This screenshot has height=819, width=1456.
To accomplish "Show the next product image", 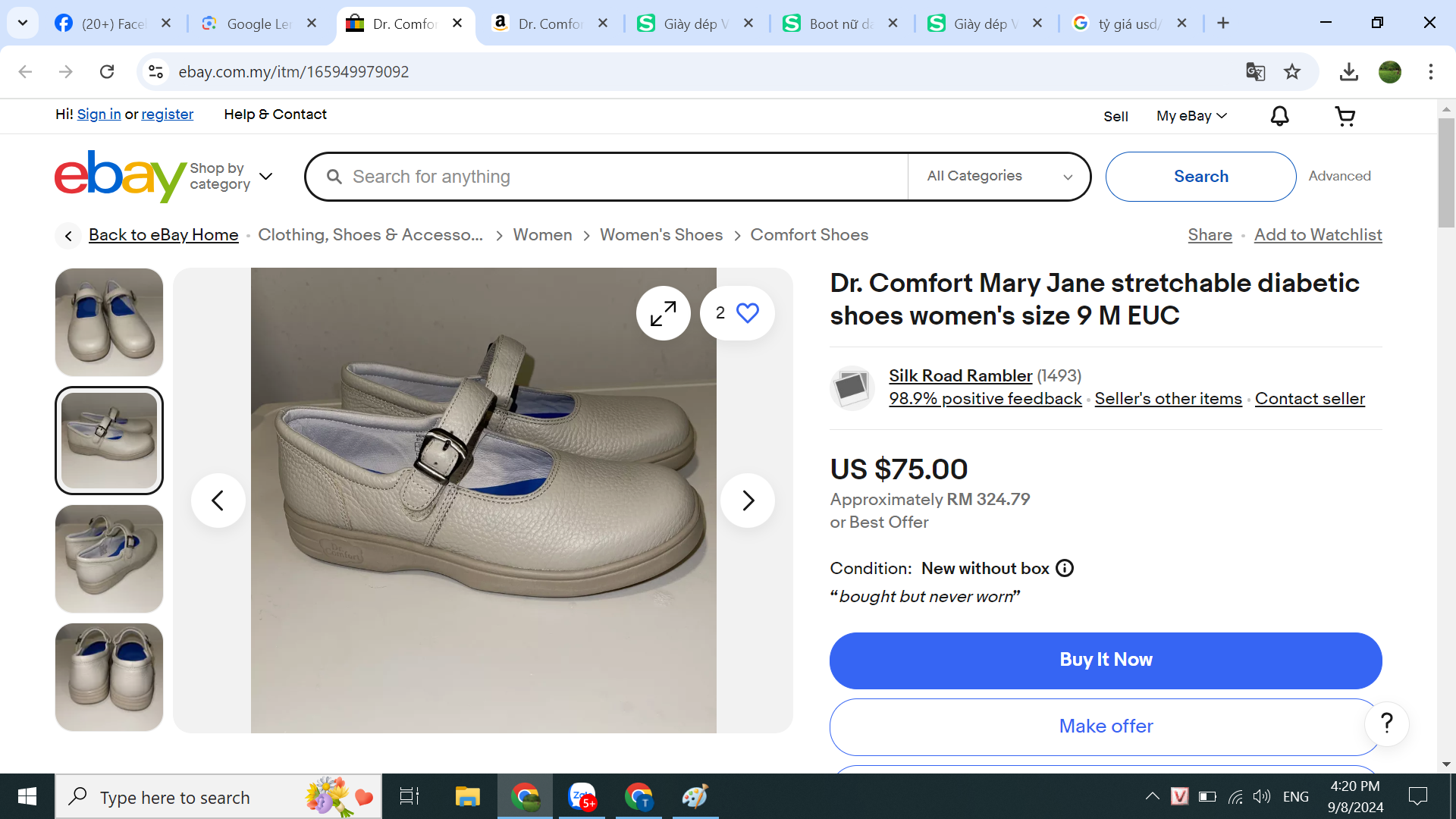I will 747,500.
